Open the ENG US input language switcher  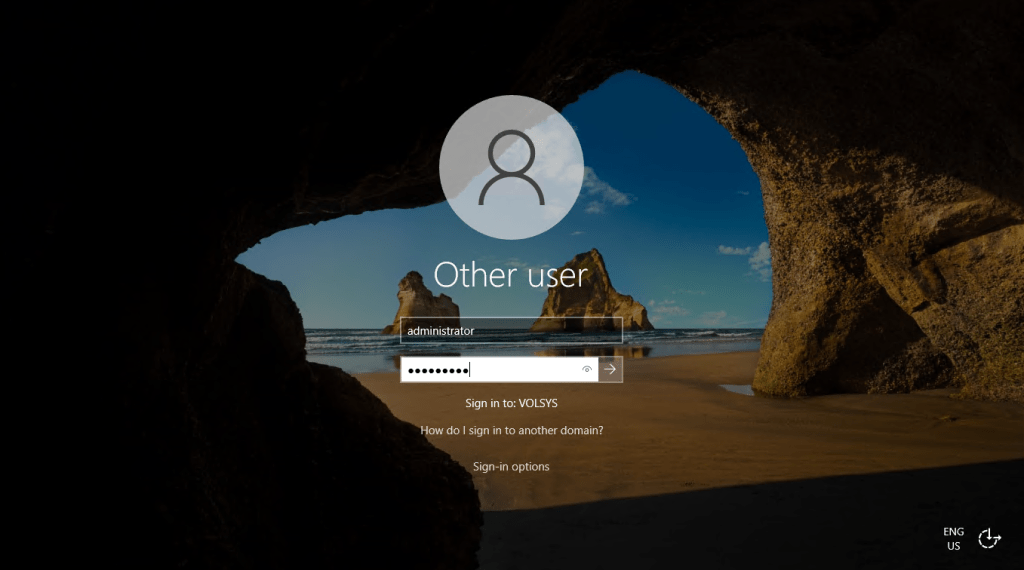click(x=953, y=538)
